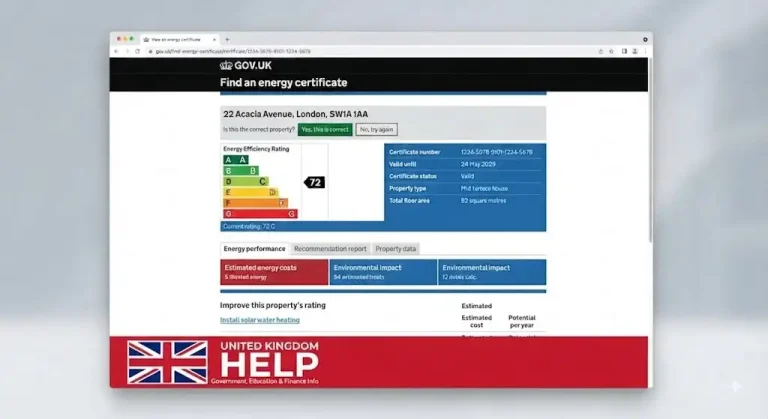Screen dimensions: 768x419
Task: Open the Install solar water heating link
Action: [x=260, y=320]
